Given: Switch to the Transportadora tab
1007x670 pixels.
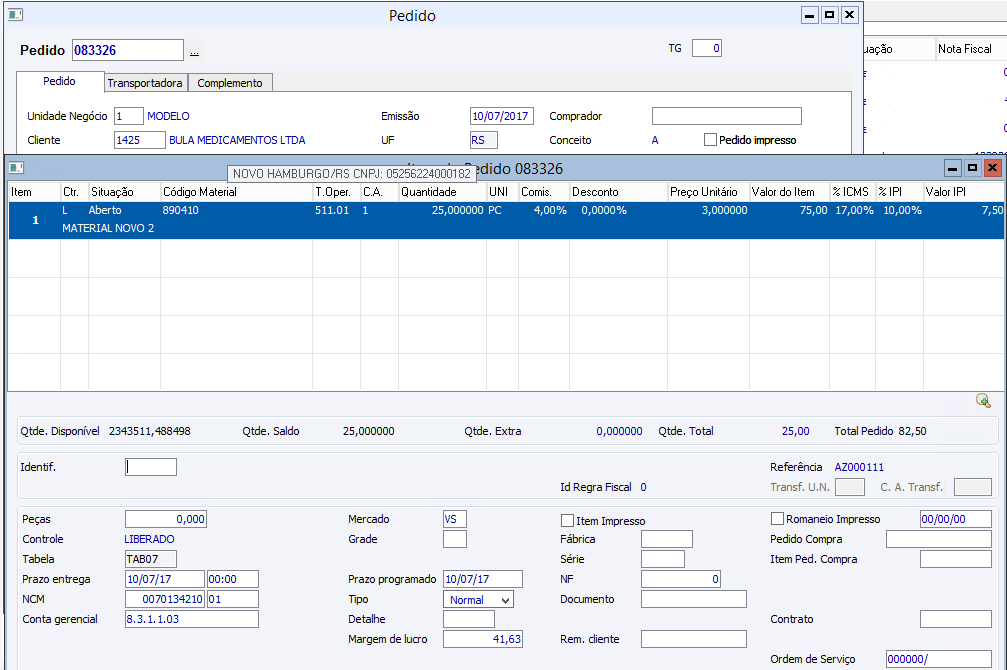Looking at the screenshot, I should pyautogui.click(x=145, y=83).
